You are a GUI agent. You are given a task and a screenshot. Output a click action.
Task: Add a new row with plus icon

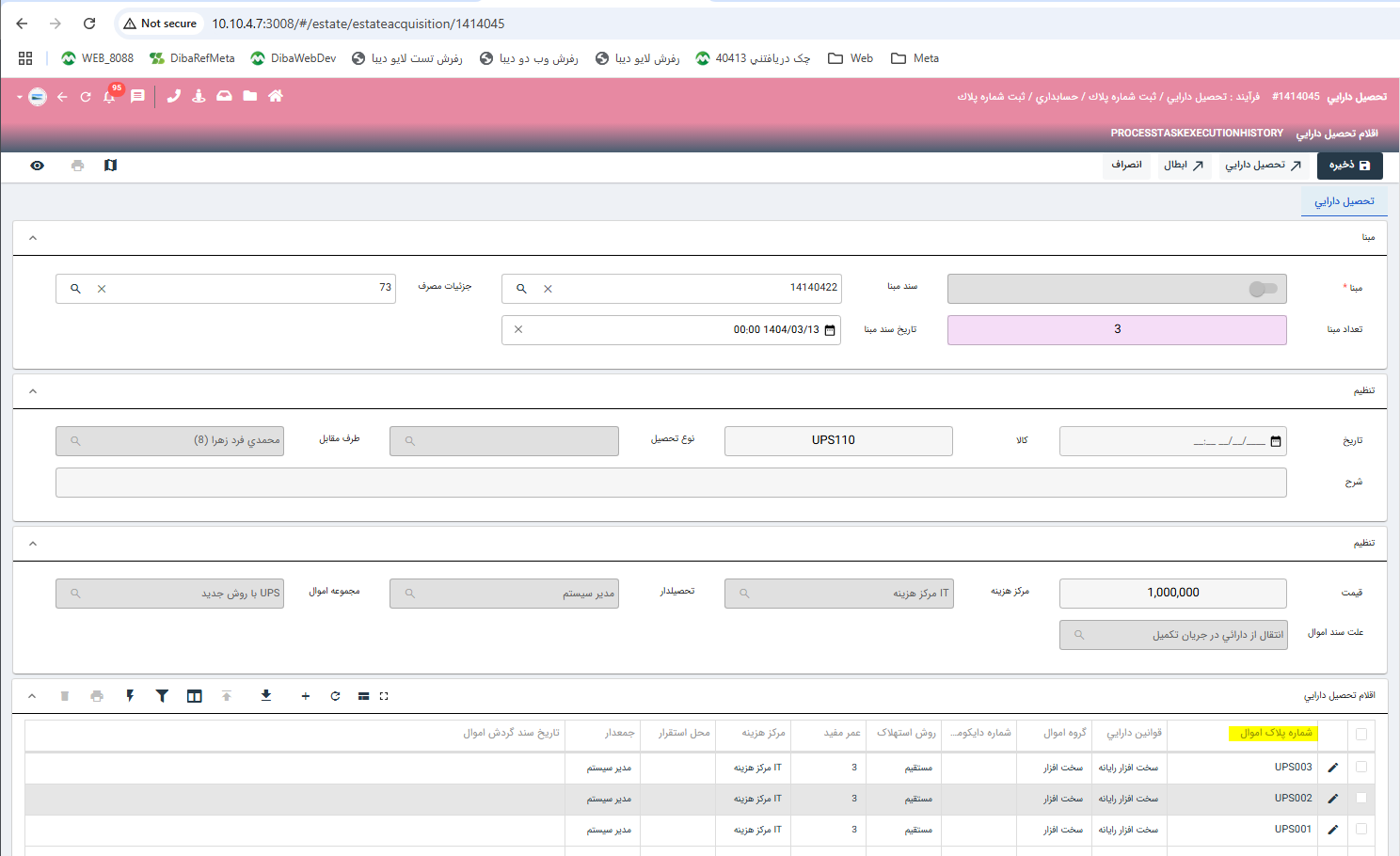306,696
